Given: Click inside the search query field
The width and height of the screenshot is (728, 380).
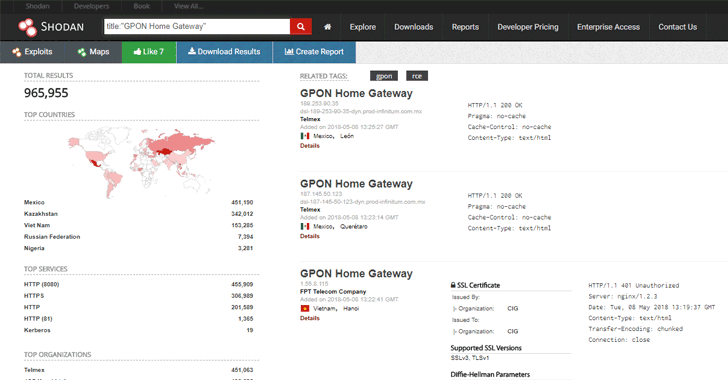Looking at the screenshot, I should tap(197, 26).
